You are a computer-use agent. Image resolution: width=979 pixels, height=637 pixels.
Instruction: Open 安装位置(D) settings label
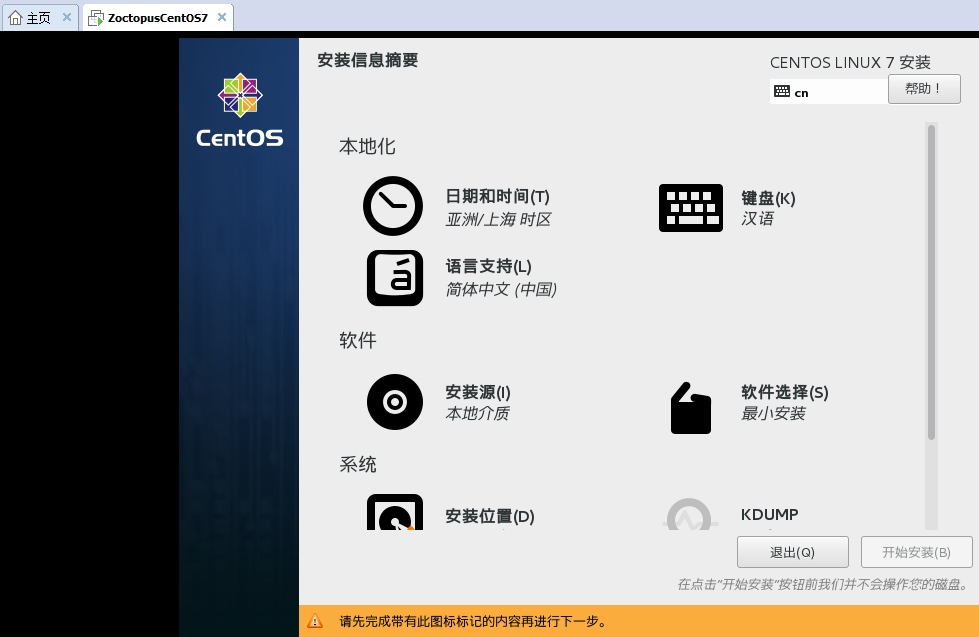click(490, 516)
